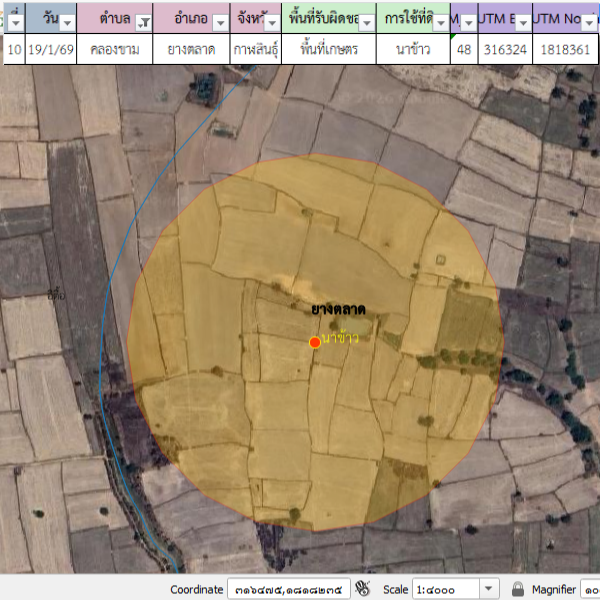600x600 pixels.
Task: Open the อำเภอ column filter dropdown
Action: coord(220,21)
